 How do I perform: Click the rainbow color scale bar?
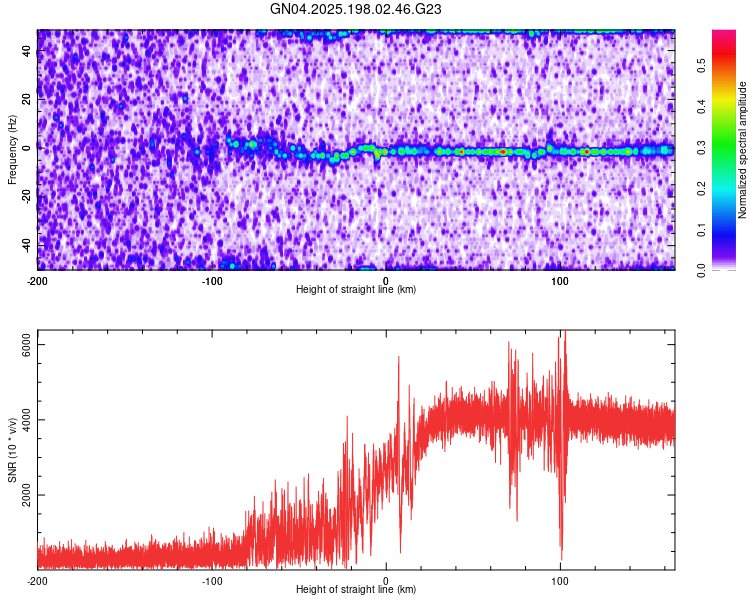(x=724, y=150)
